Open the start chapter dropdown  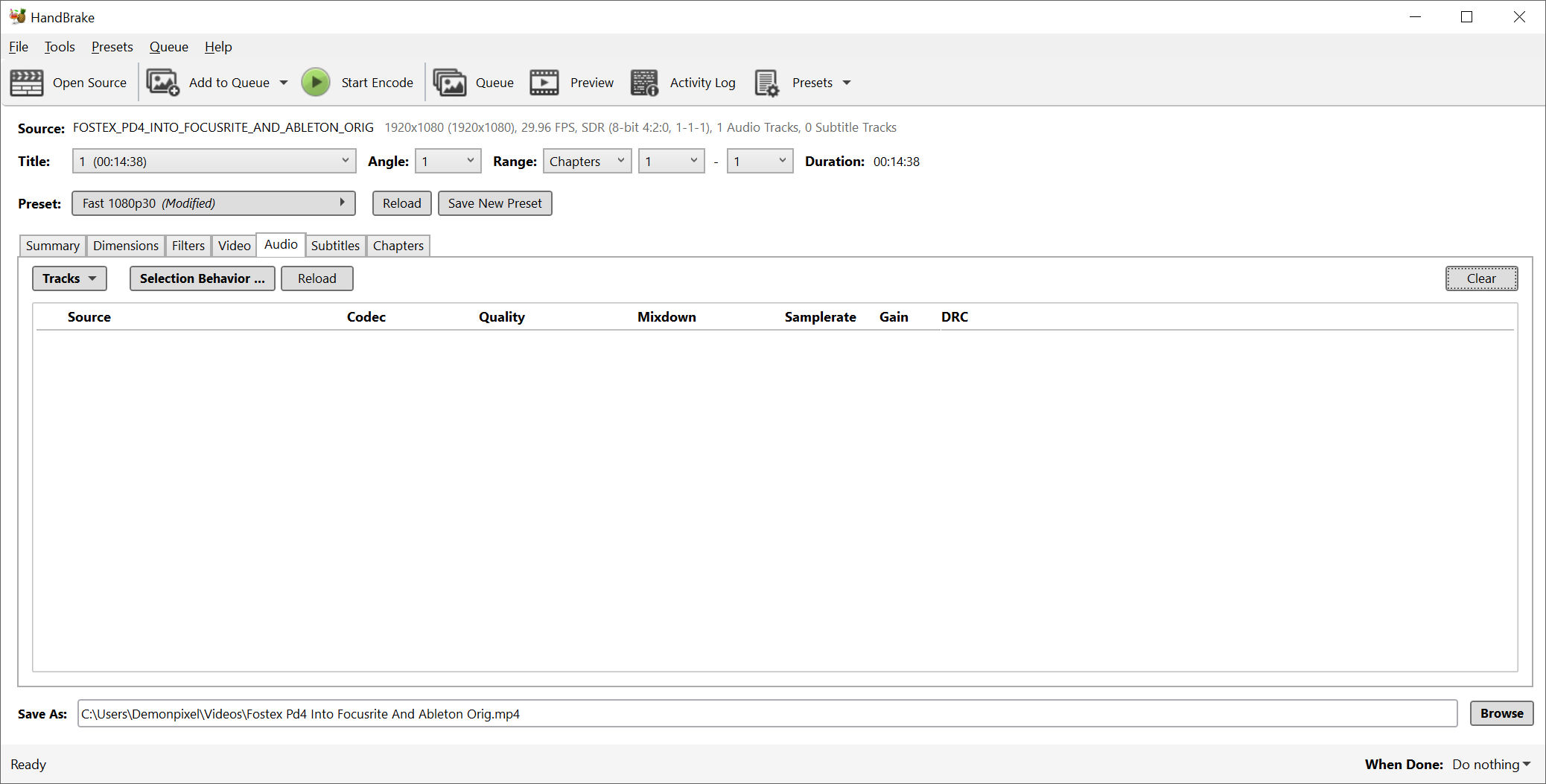pos(671,161)
